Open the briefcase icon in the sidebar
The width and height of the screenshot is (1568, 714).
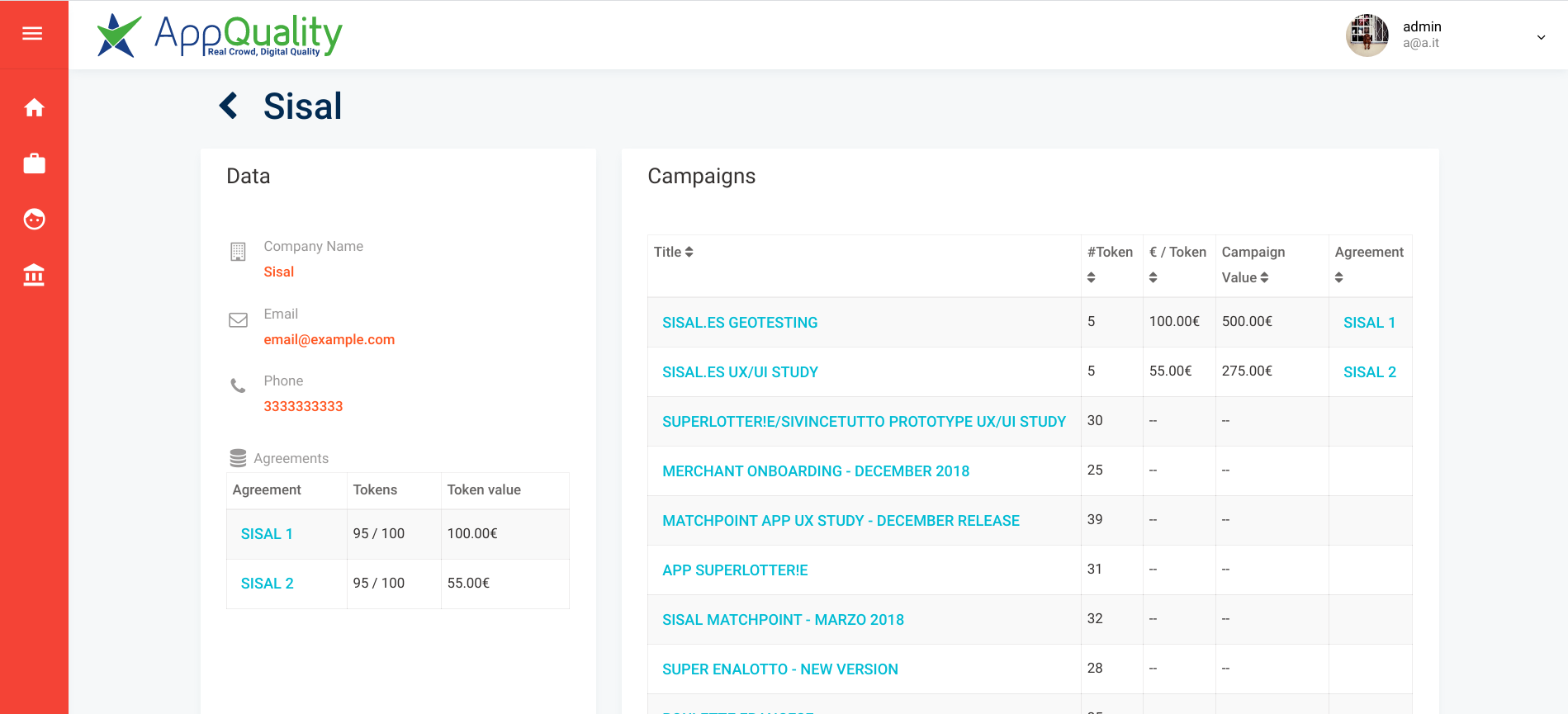(34, 163)
